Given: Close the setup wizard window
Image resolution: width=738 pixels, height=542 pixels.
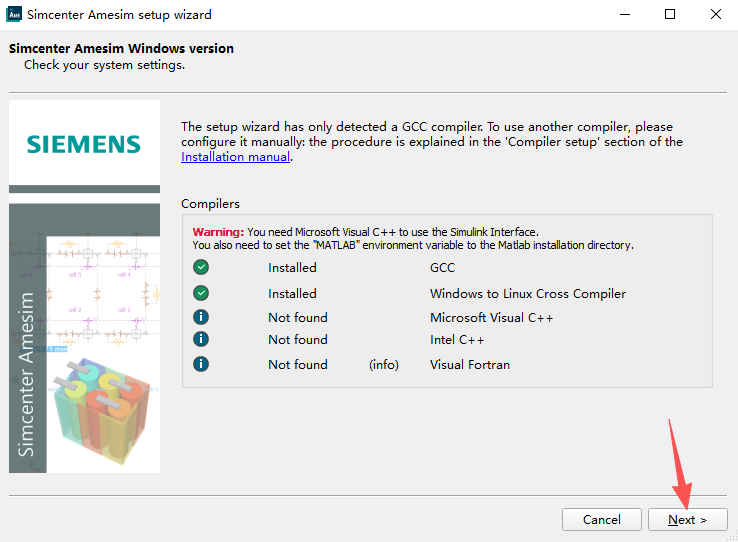Looking at the screenshot, I should coord(715,15).
